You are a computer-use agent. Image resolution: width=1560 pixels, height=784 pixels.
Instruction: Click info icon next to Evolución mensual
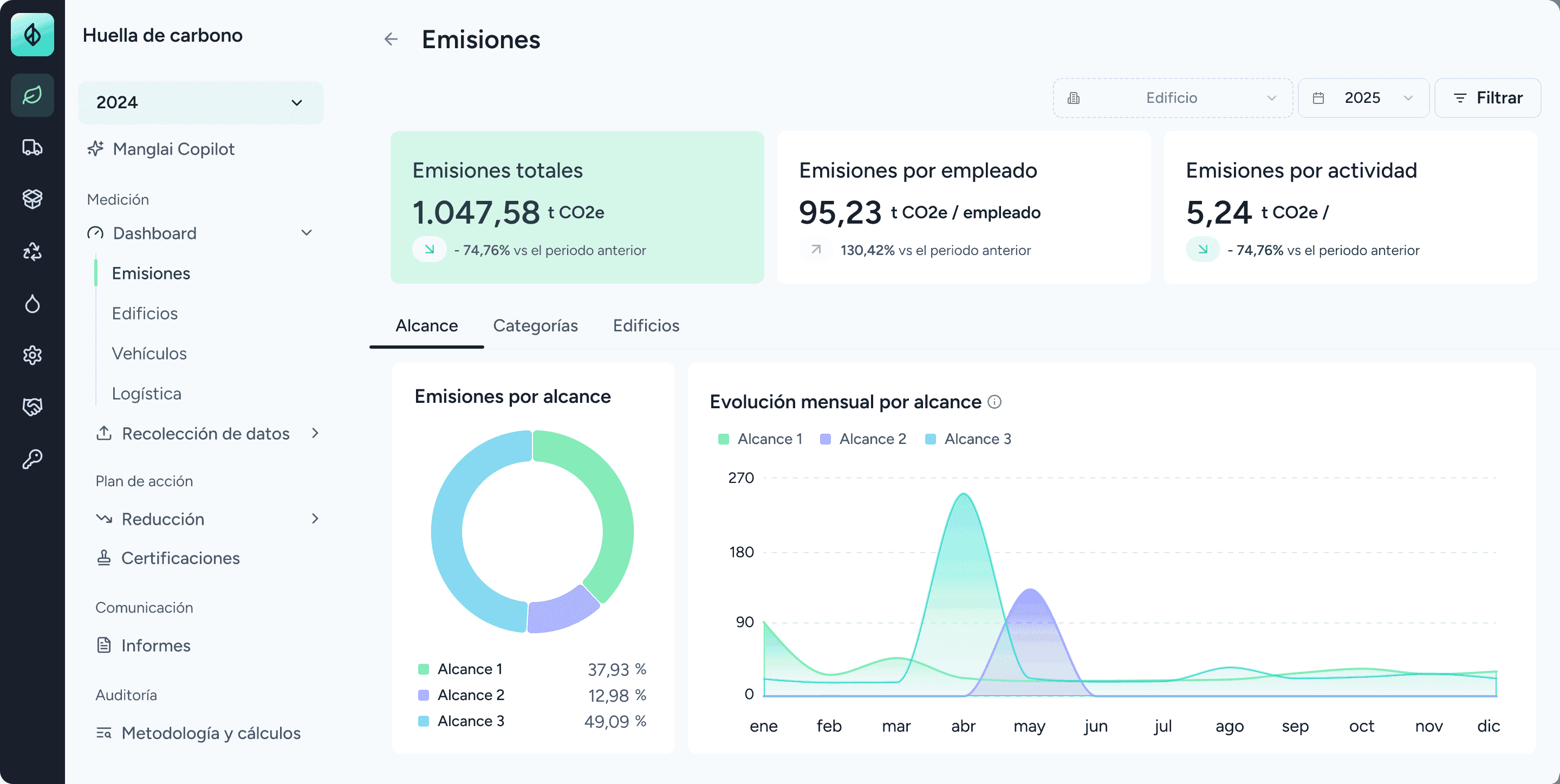coord(994,402)
